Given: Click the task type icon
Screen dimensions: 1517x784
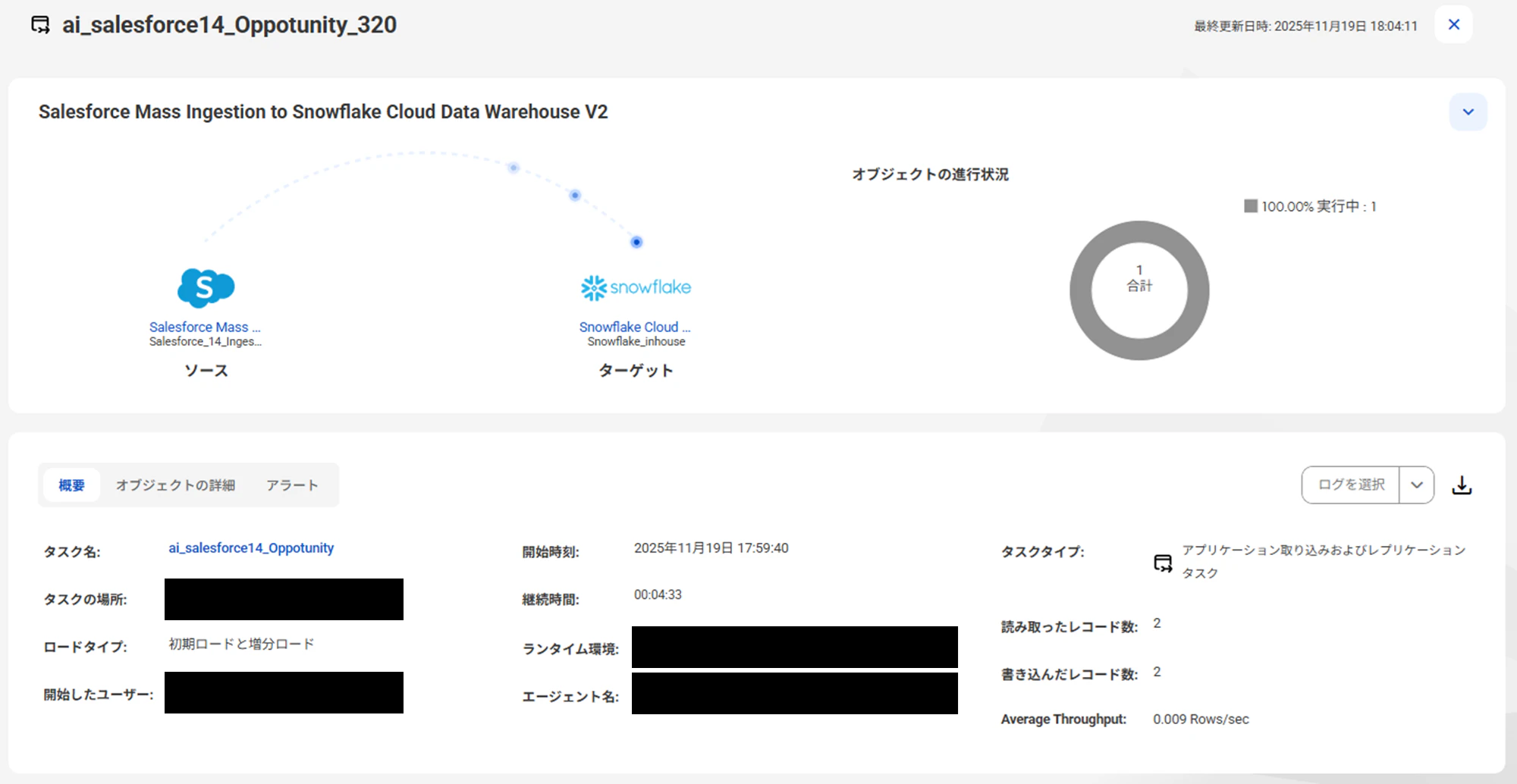Looking at the screenshot, I should click(x=1163, y=563).
